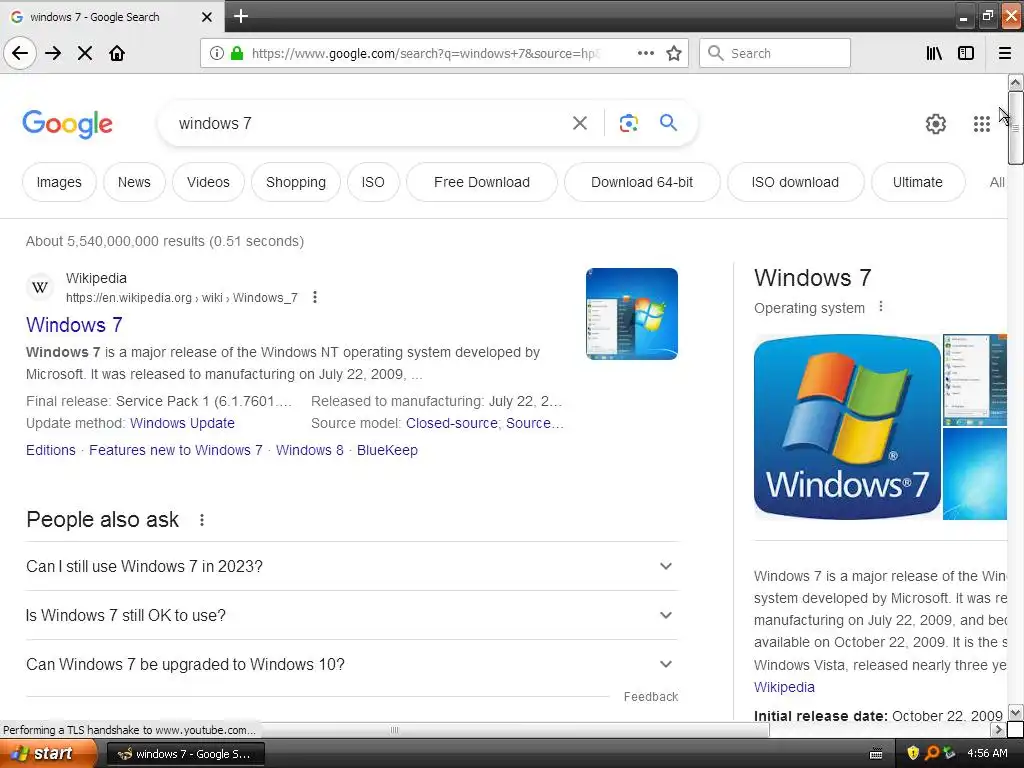Toggle the sidebar view icon
Screen dimensions: 1024x768
pyautogui.click(x=966, y=53)
